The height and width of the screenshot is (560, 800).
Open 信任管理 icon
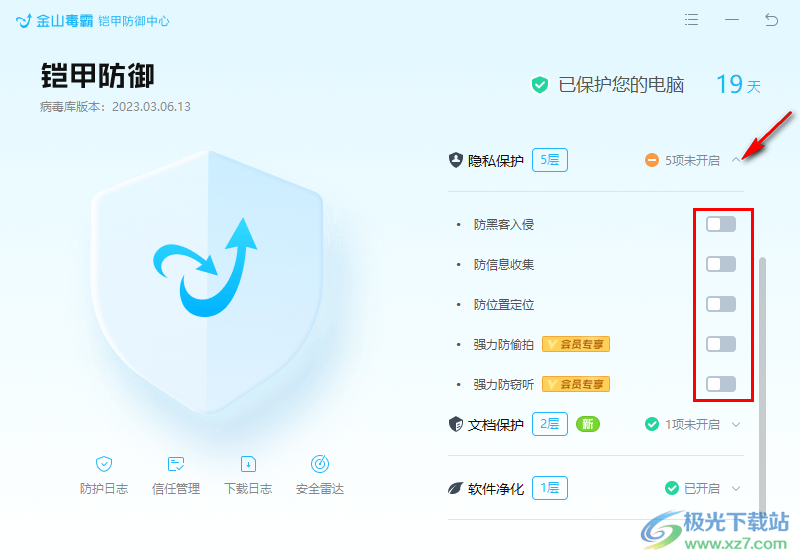tap(176, 464)
